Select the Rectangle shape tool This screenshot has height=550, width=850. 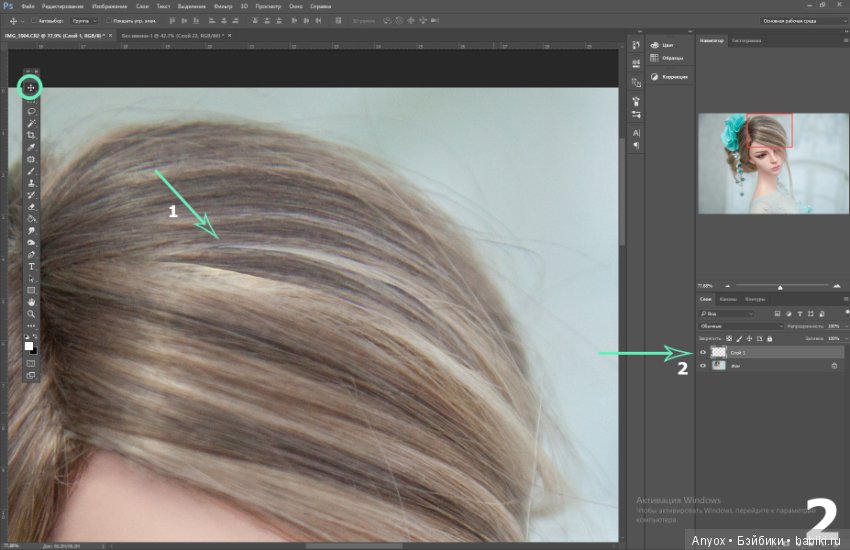31,290
